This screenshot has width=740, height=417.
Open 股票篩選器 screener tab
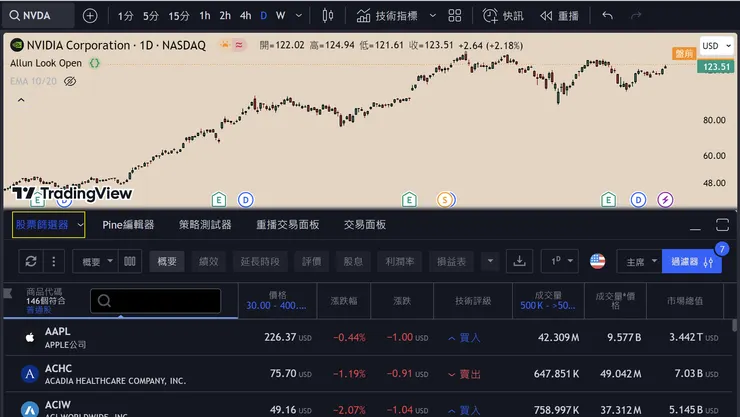(x=42, y=225)
